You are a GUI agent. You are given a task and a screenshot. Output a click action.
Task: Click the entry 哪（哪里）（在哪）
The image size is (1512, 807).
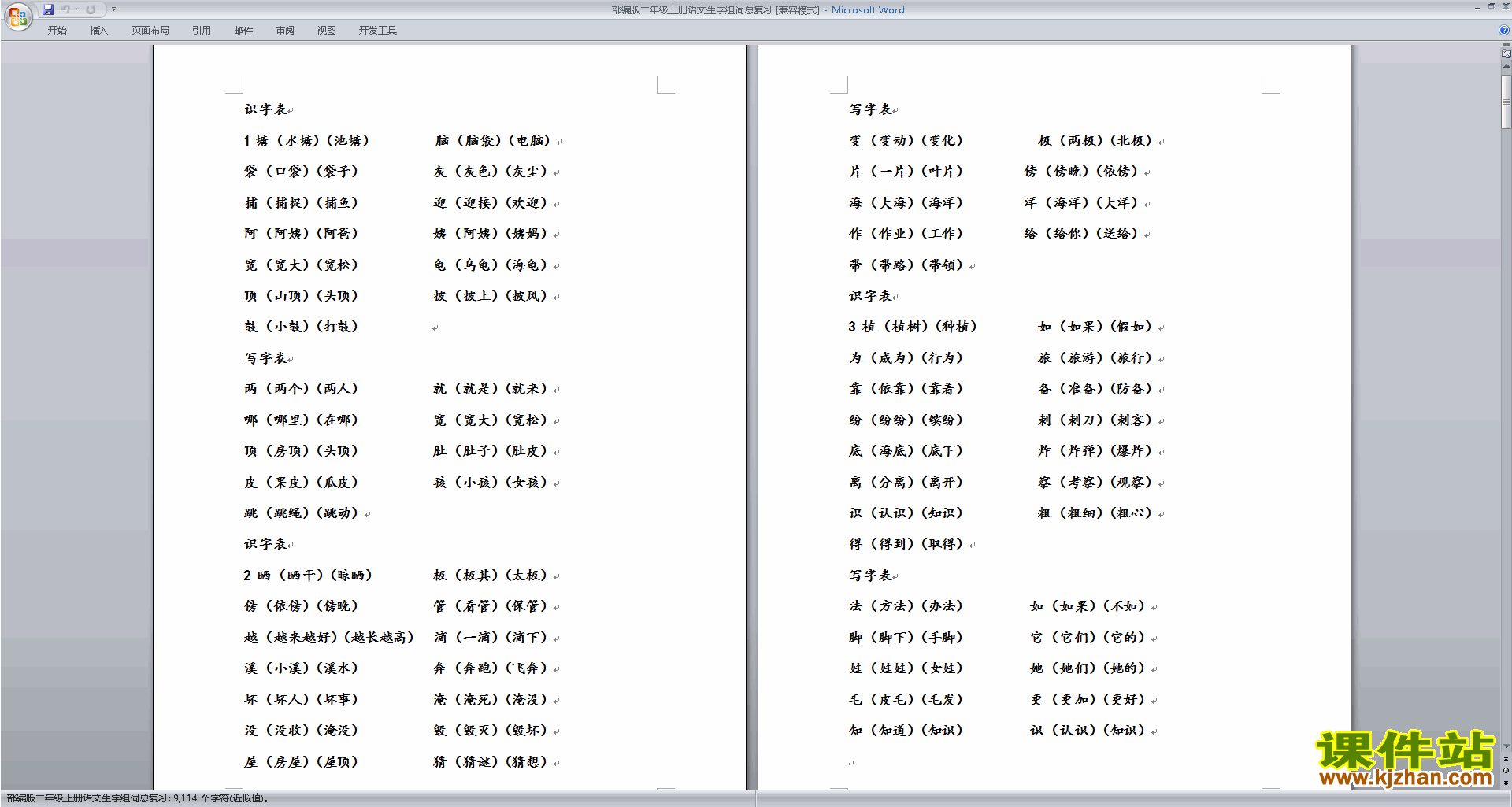[301, 420]
